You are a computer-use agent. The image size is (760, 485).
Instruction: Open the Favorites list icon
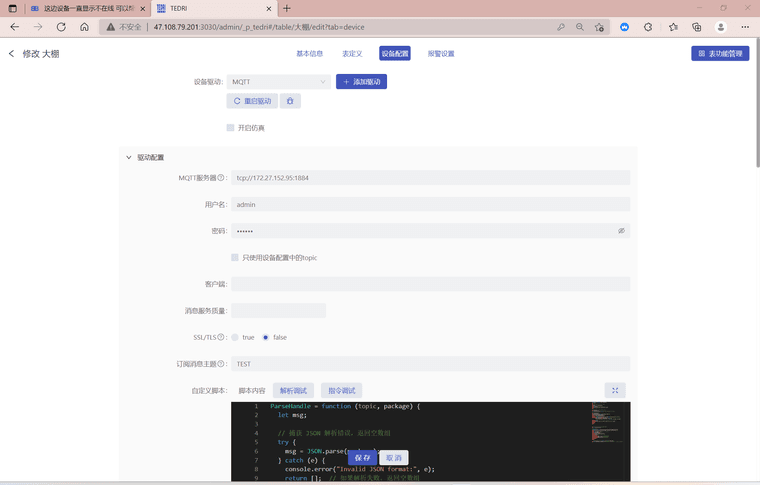(x=673, y=27)
